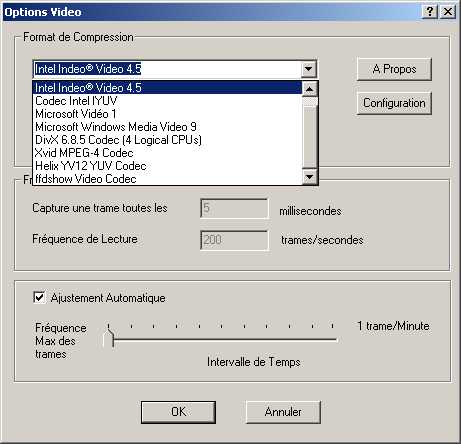
Task: Select Intel Indeo Video 4.5 in list
Action: click(x=168, y=88)
